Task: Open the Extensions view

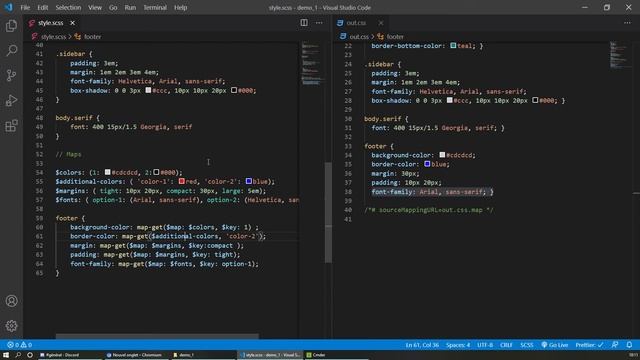Action: (x=11, y=126)
